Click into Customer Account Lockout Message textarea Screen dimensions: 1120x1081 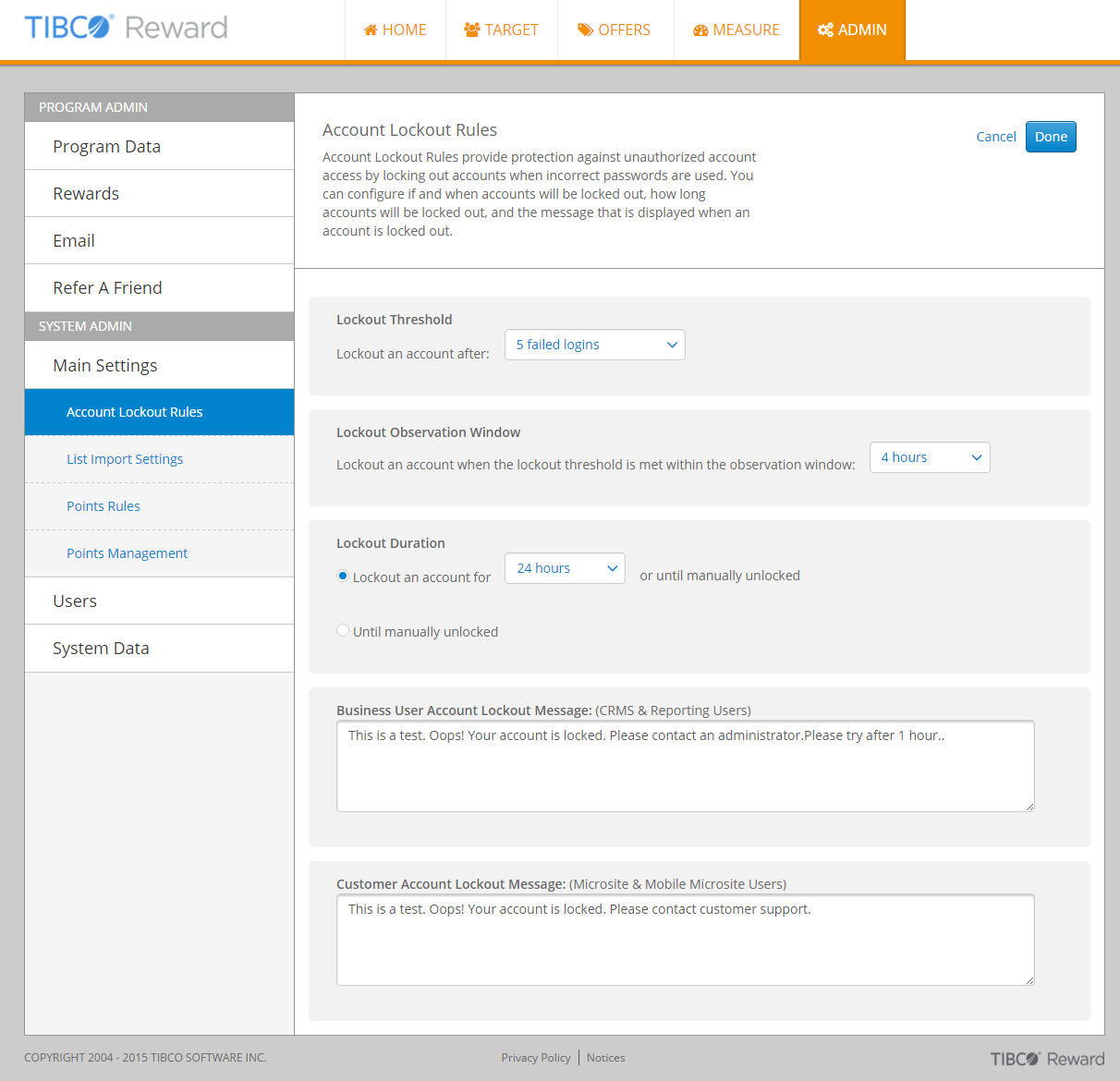[x=686, y=940]
